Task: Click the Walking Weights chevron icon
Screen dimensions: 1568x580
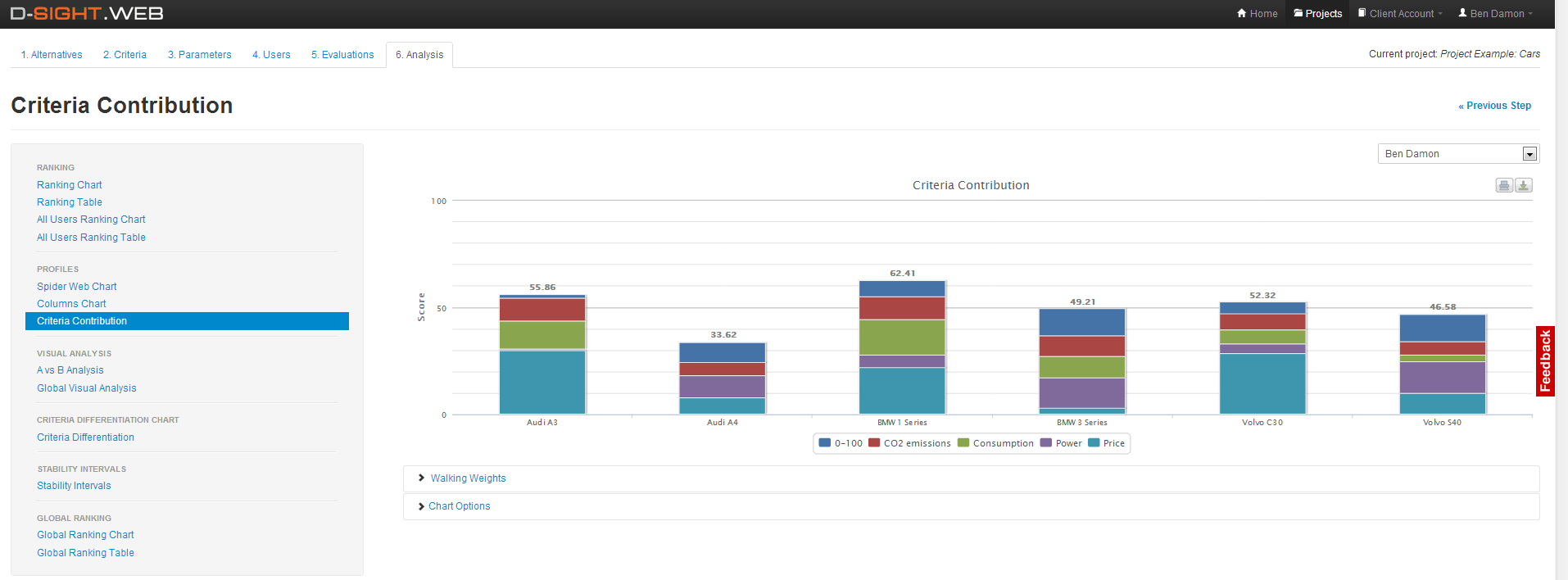Action: (x=421, y=478)
